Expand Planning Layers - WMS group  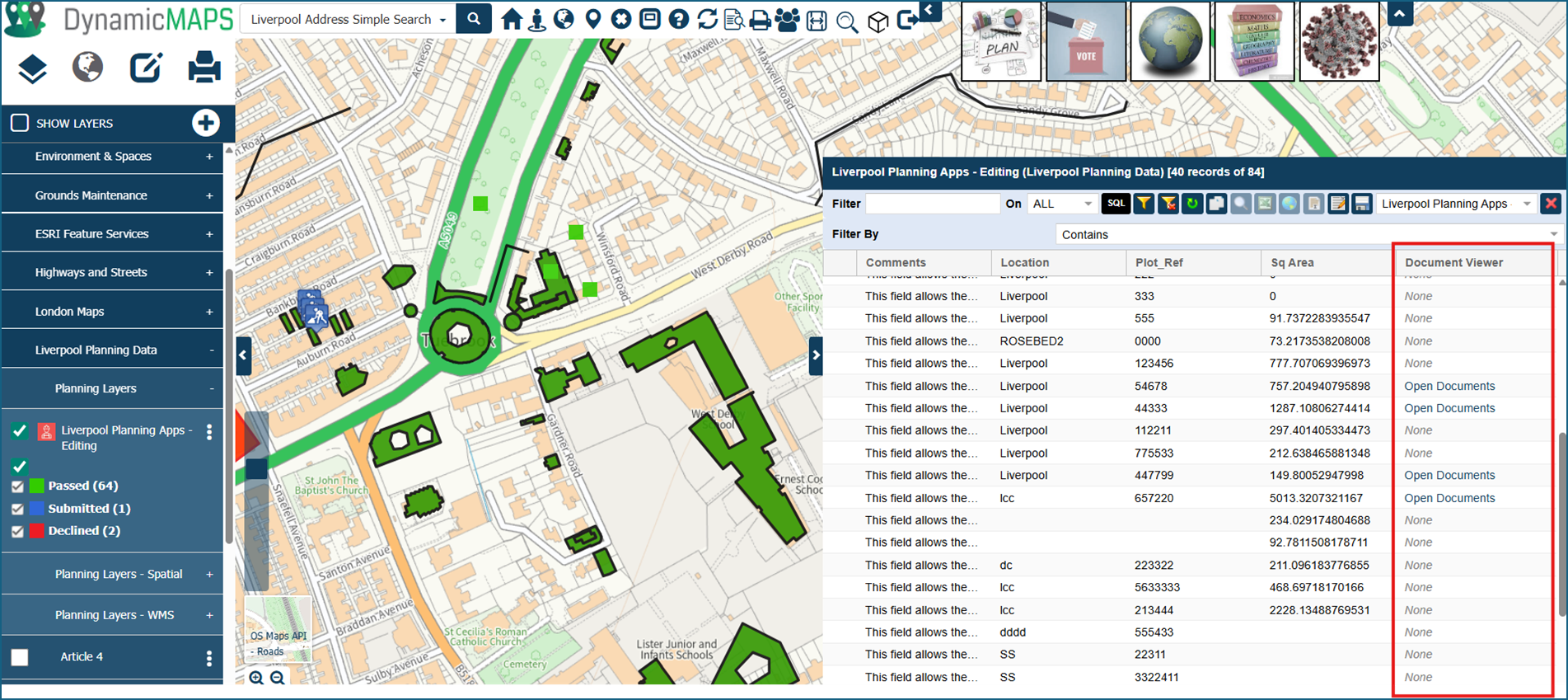pyautogui.click(x=209, y=615)
